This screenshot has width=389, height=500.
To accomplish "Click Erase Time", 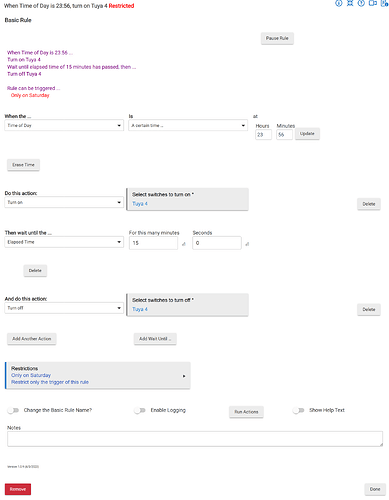I will (x=23, y=165).
